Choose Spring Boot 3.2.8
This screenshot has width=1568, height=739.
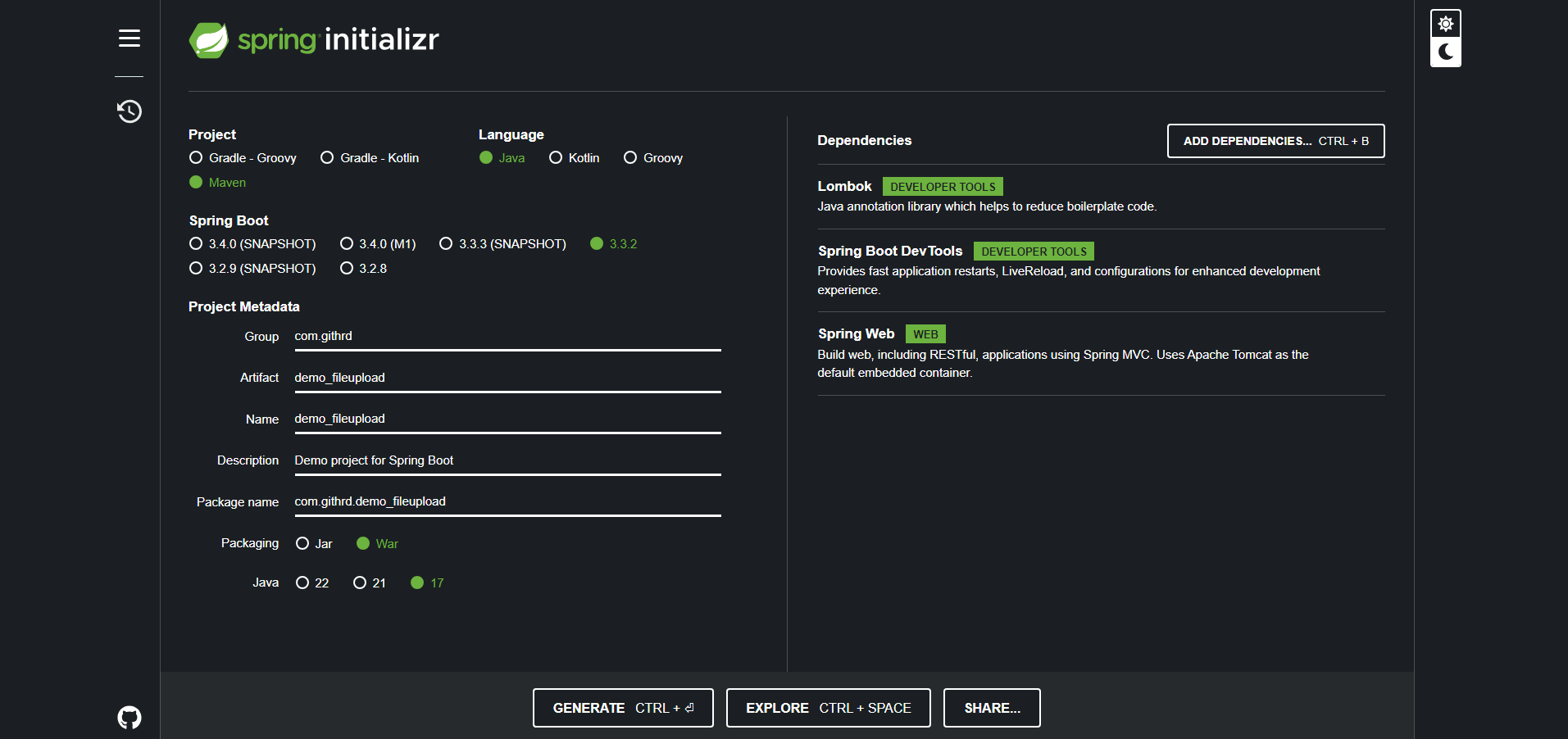[x=363, y=268]
